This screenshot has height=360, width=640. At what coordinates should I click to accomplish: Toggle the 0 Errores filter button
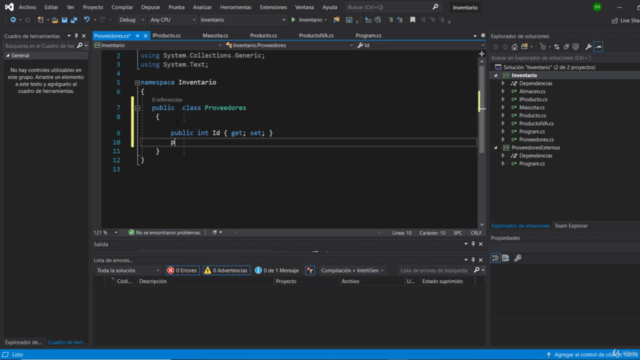coord(182,270)
